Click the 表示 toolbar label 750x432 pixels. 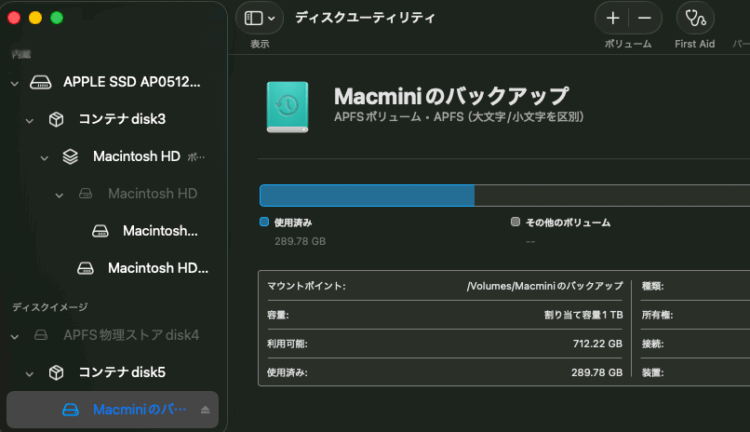(260, 44)
